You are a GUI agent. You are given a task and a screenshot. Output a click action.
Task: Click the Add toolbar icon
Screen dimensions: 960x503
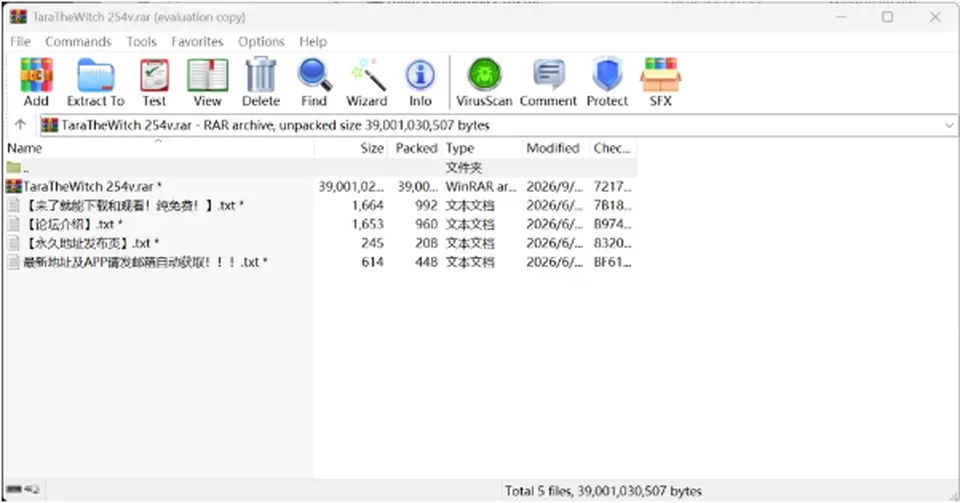coord(36,82)
